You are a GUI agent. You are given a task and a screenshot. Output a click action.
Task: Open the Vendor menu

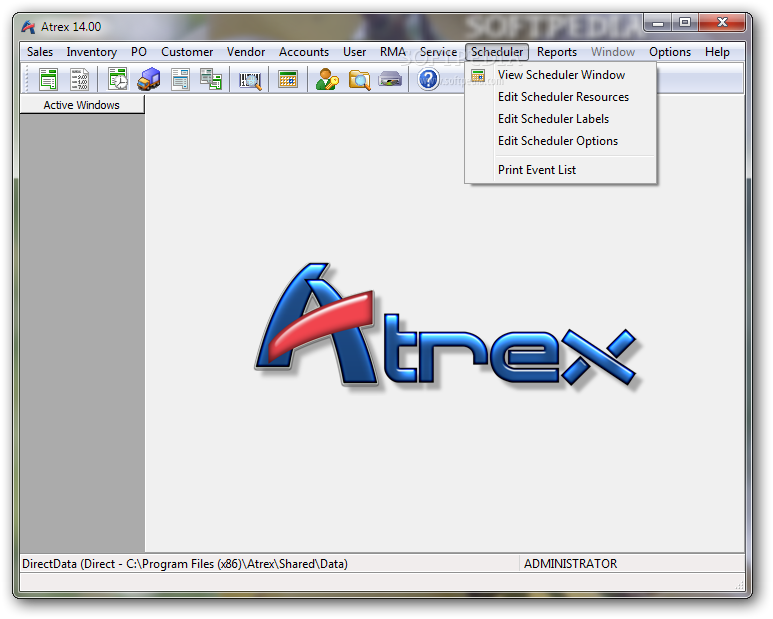click(246, 52)
